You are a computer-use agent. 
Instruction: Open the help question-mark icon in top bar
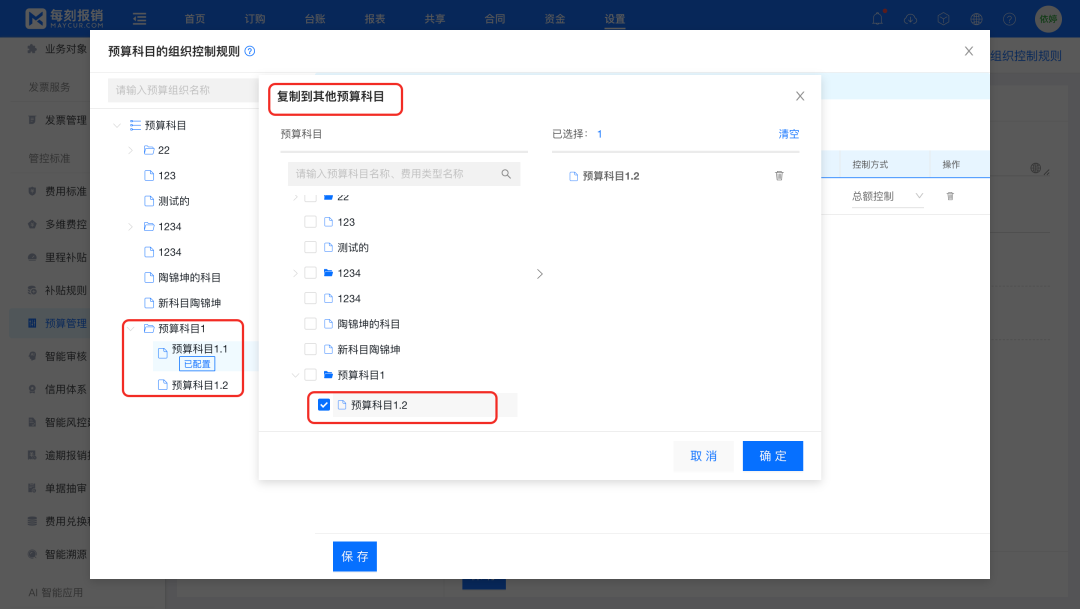[x=1009, y=18]
